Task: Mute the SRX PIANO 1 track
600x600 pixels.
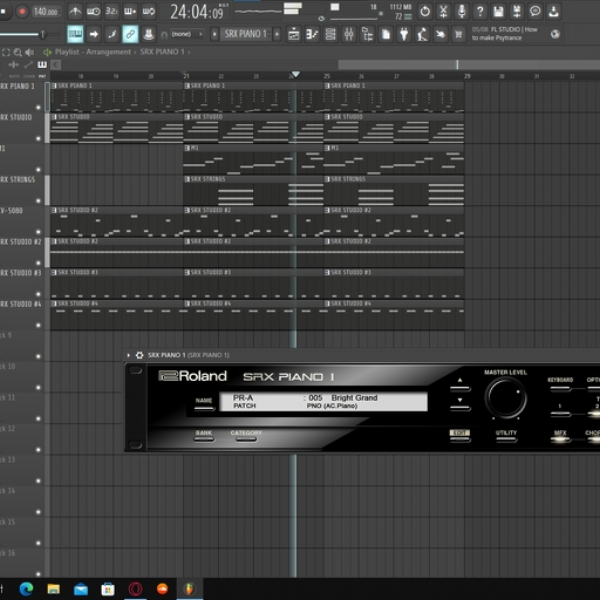Action: pyautogui.click(x=38, y=107)
